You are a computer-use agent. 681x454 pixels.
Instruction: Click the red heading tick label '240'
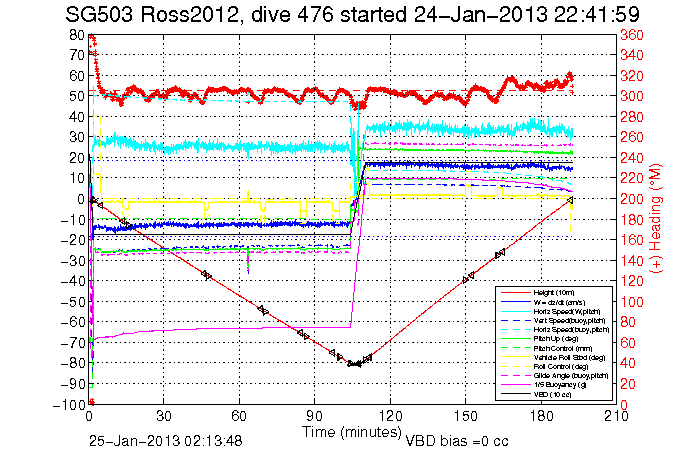632,158
